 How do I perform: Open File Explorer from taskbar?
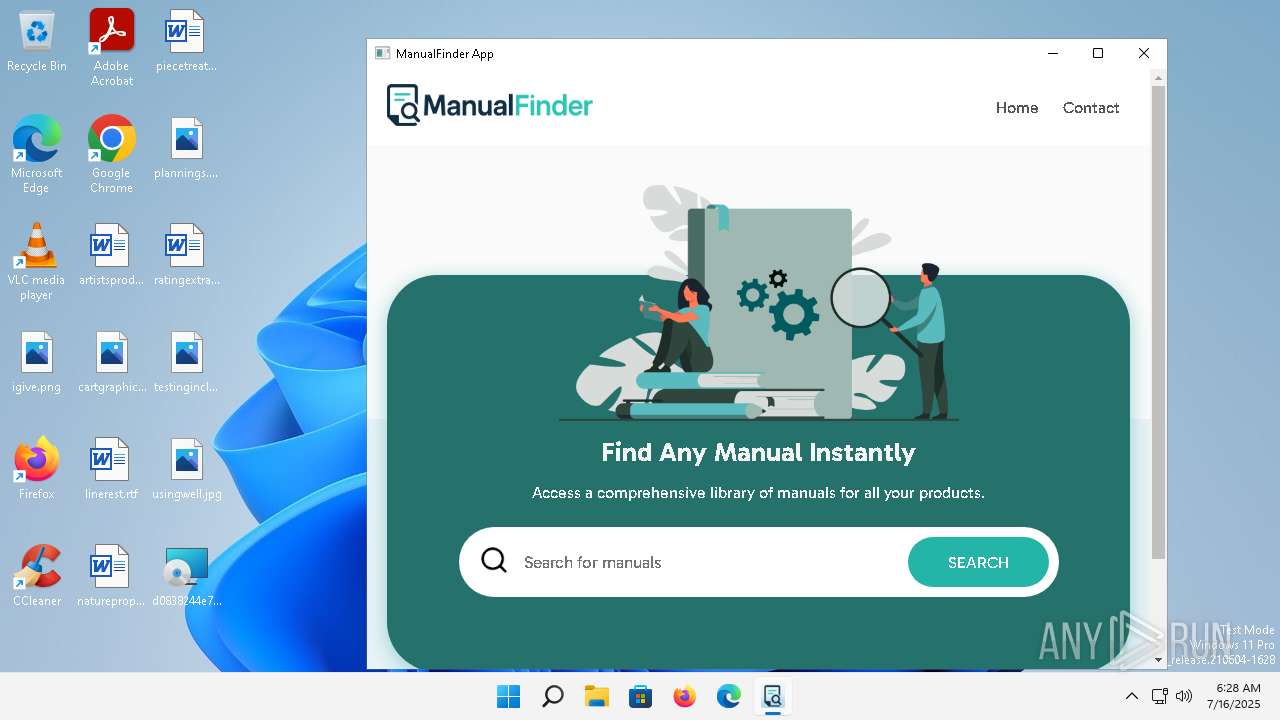[x=596, y=696]
